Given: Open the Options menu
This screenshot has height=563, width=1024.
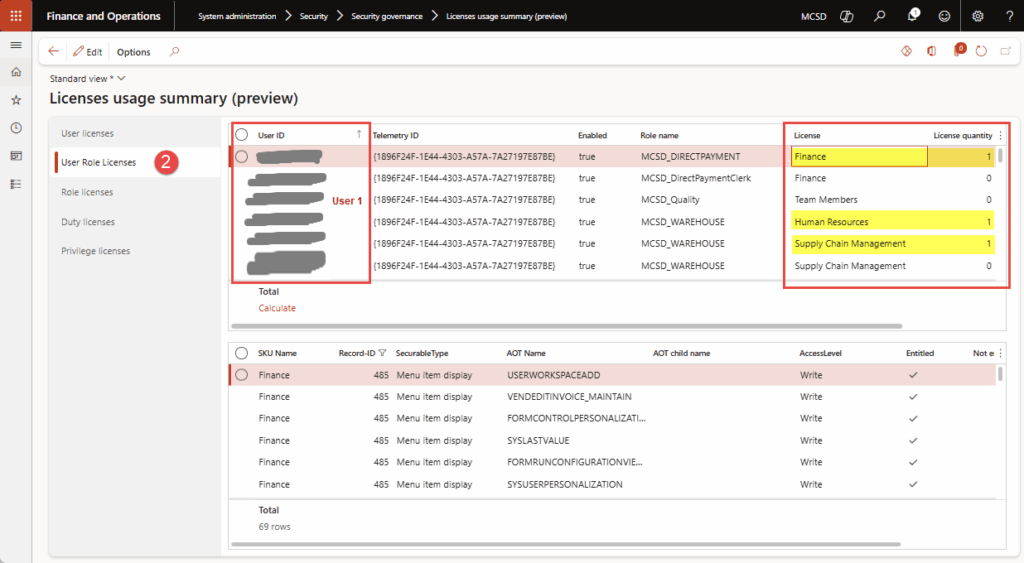Looking at the screenshot, I should pyautogui.click(x=133, y=52).
